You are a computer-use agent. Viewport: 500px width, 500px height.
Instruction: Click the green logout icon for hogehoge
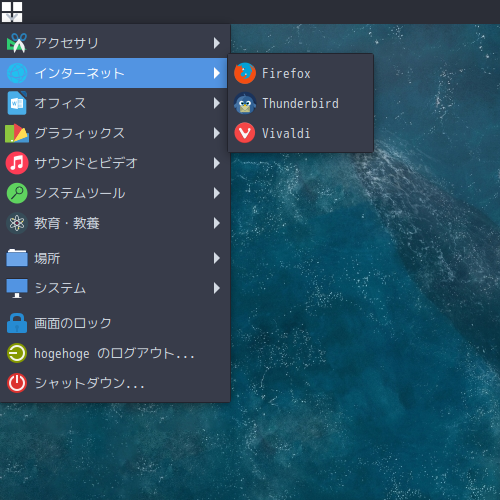tap(17, 353)
